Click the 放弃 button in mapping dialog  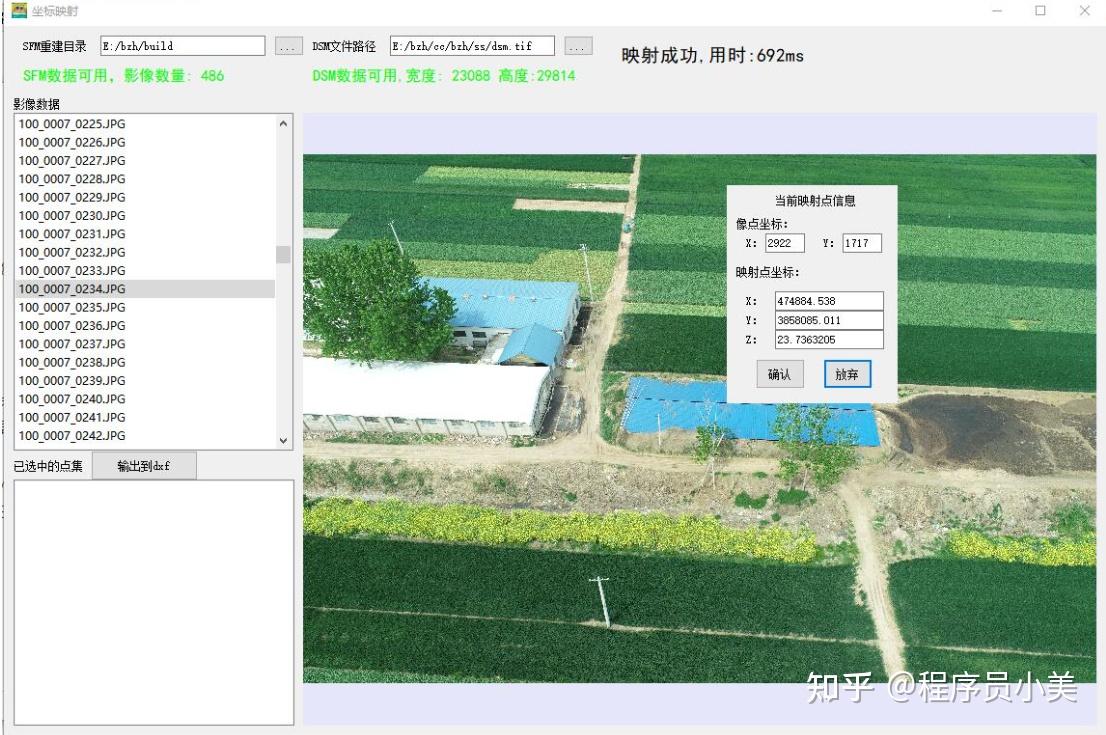click(847, 375)
